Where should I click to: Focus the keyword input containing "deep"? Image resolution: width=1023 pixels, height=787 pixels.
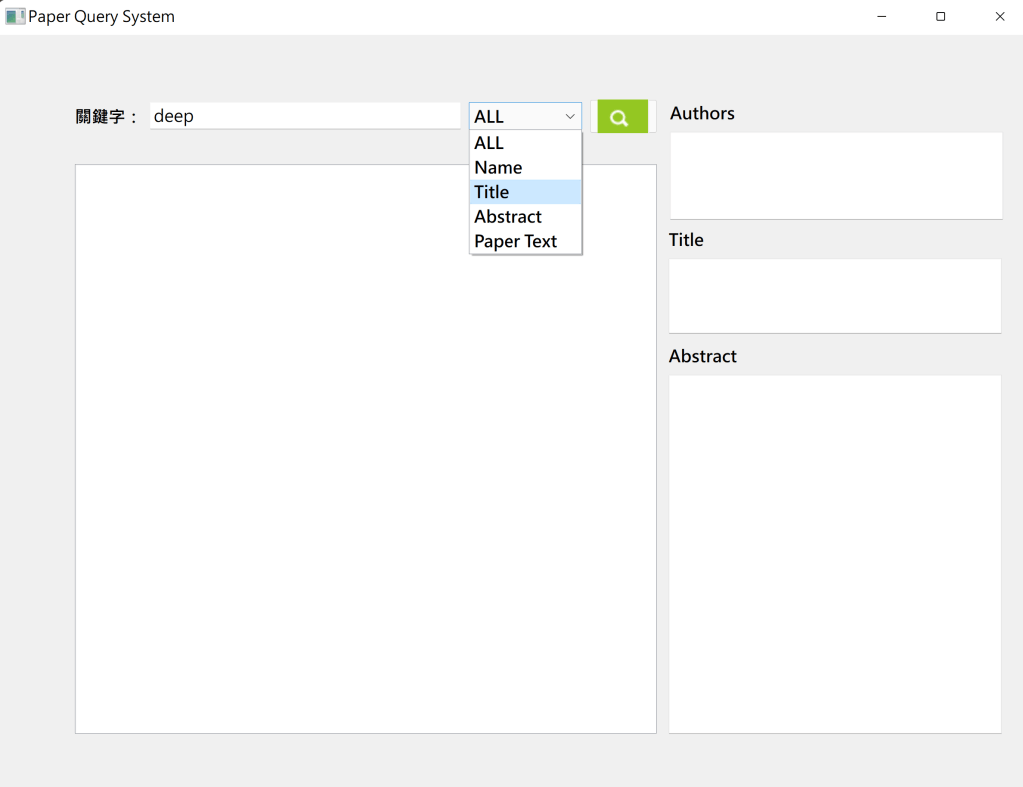(x=304, y=116)
